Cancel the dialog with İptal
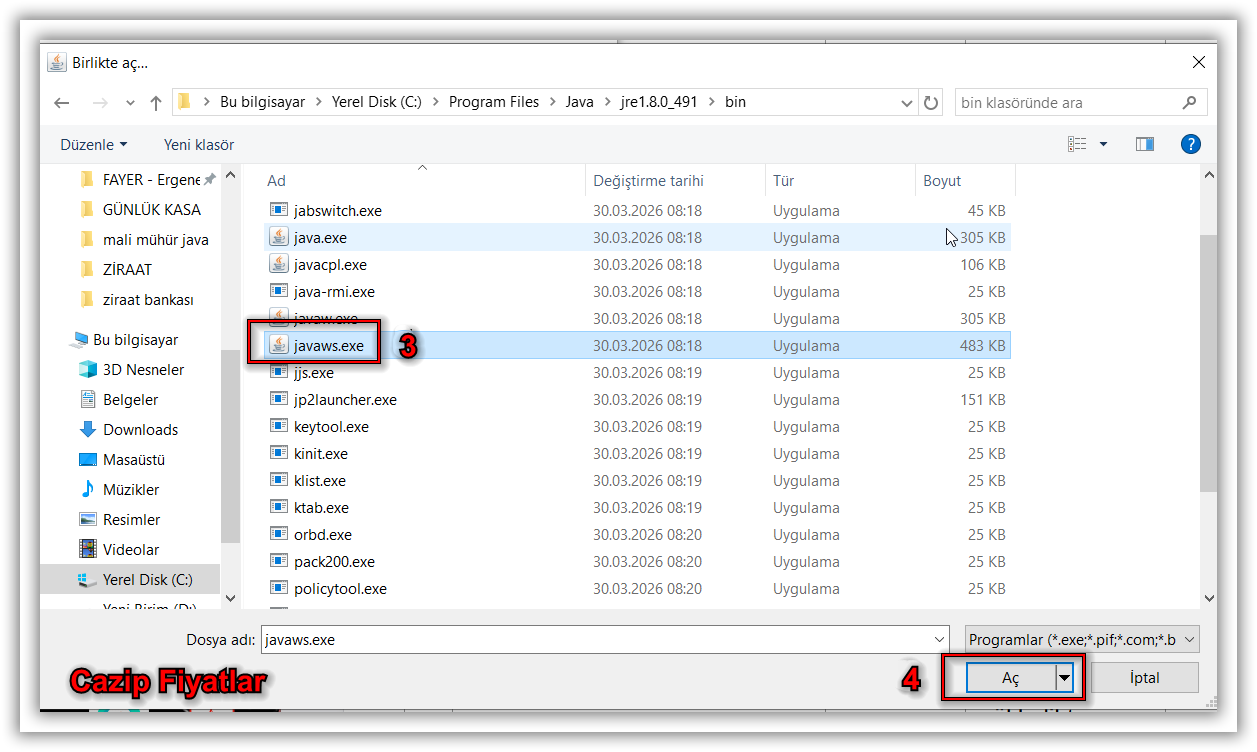Screen dimensions: 1257x752 click(x=1144, y=678)
